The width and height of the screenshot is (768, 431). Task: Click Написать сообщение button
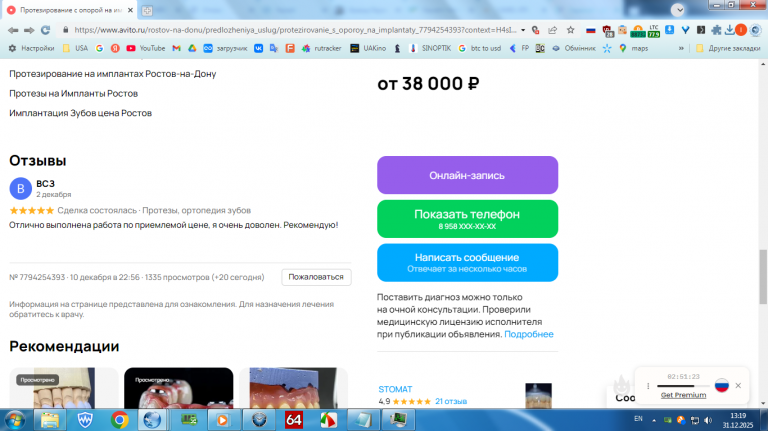tap(467, 263)
